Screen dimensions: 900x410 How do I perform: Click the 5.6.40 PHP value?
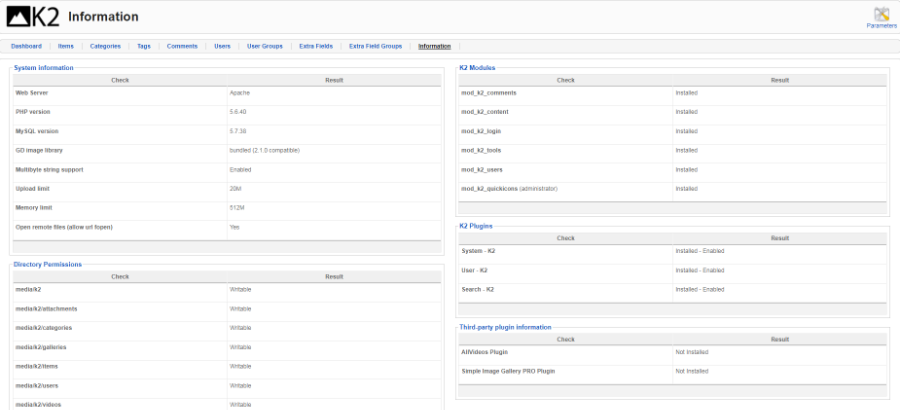tap(238, 112)
